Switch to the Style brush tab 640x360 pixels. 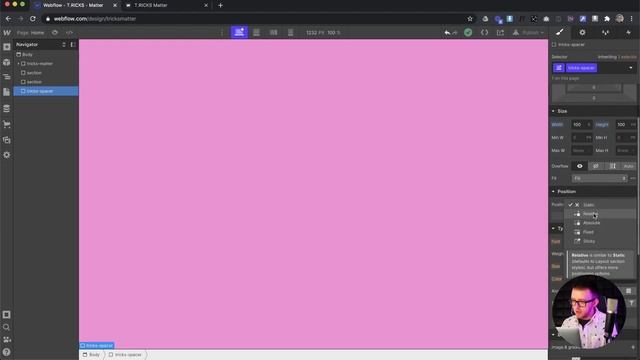point(560,32)
